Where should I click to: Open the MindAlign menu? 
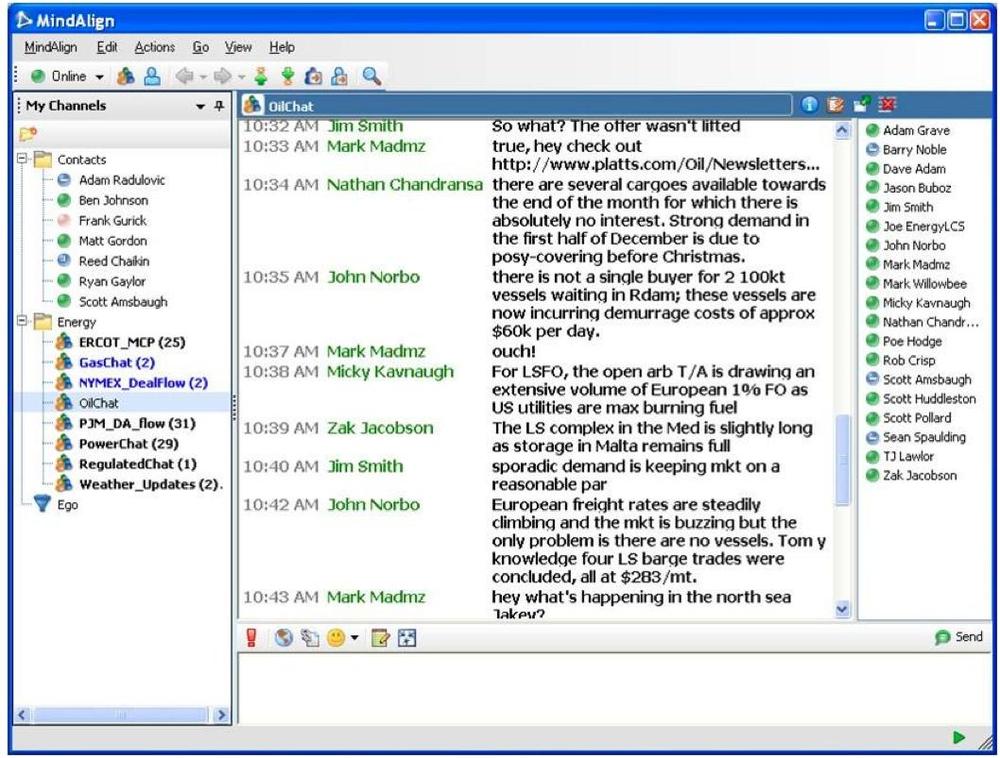point(50,47)
